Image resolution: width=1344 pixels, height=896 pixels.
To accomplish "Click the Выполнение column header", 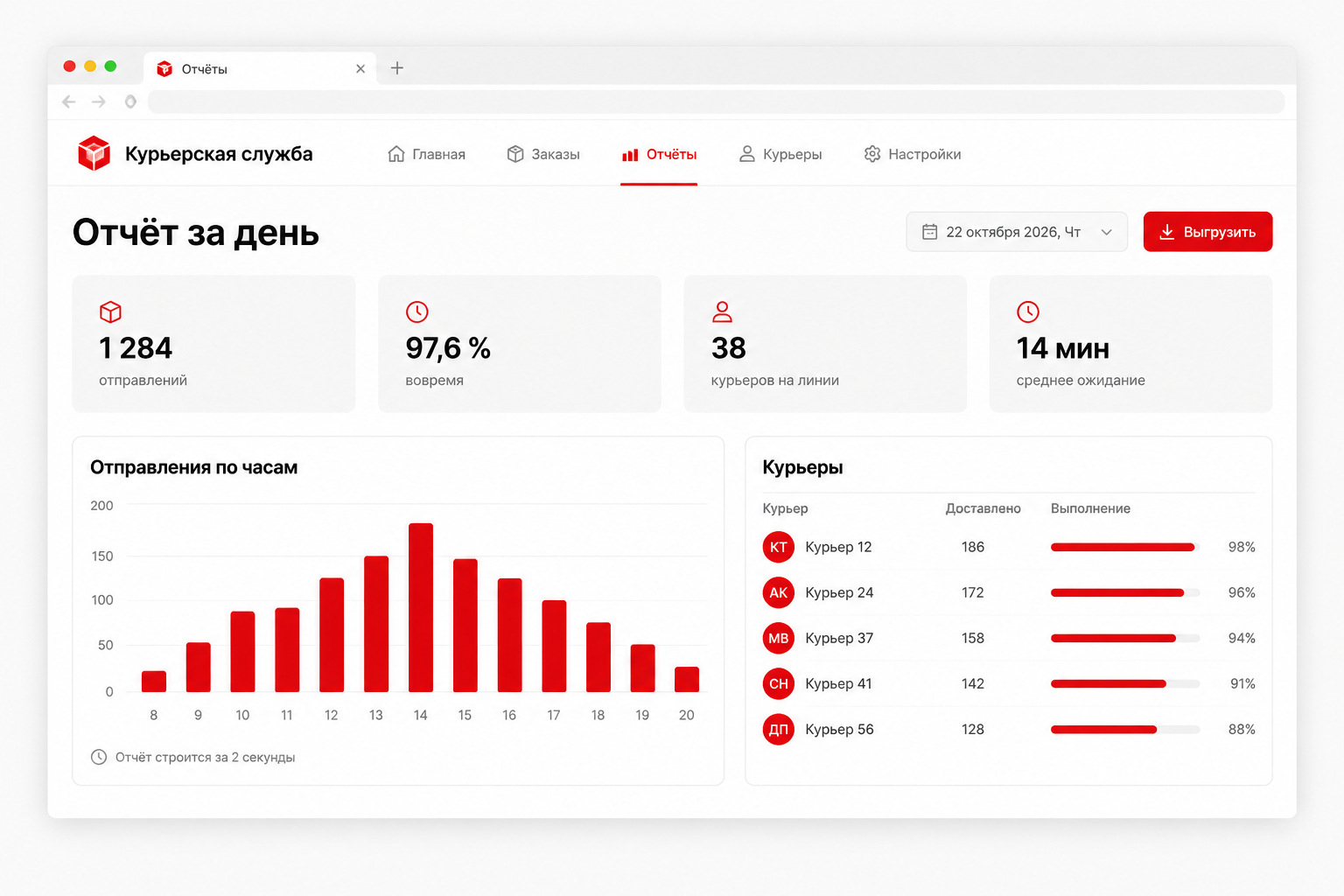I will [x=1090, y=508].
